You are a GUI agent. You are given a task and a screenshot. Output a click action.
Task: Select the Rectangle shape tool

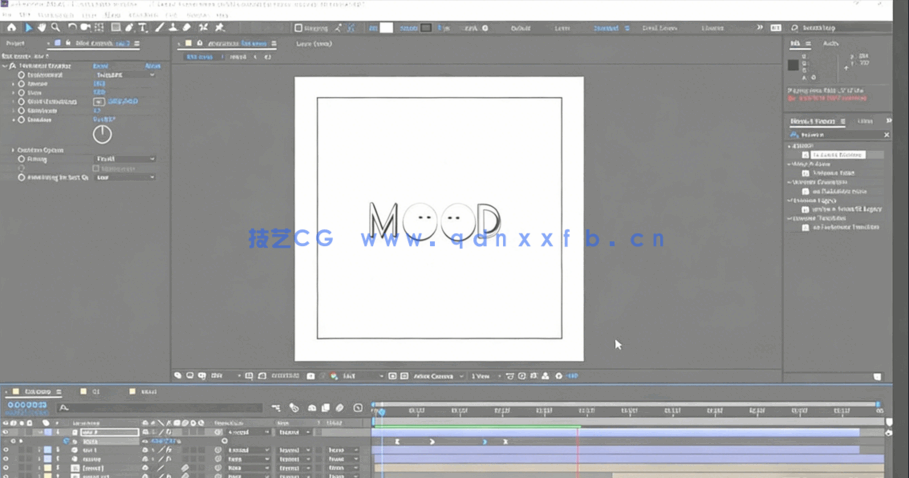coord(115,28)
